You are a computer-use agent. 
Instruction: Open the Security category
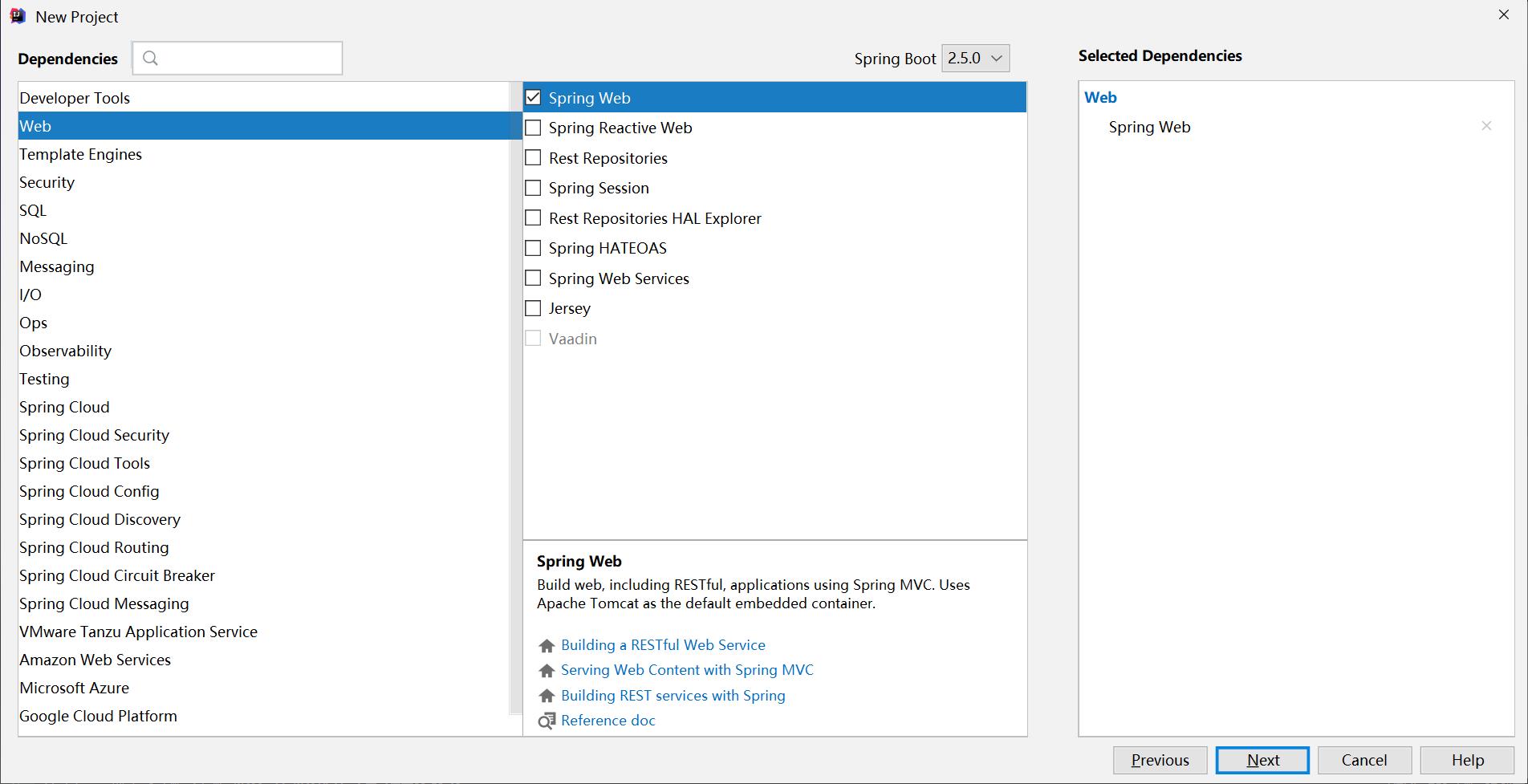[x=264, y=182]
